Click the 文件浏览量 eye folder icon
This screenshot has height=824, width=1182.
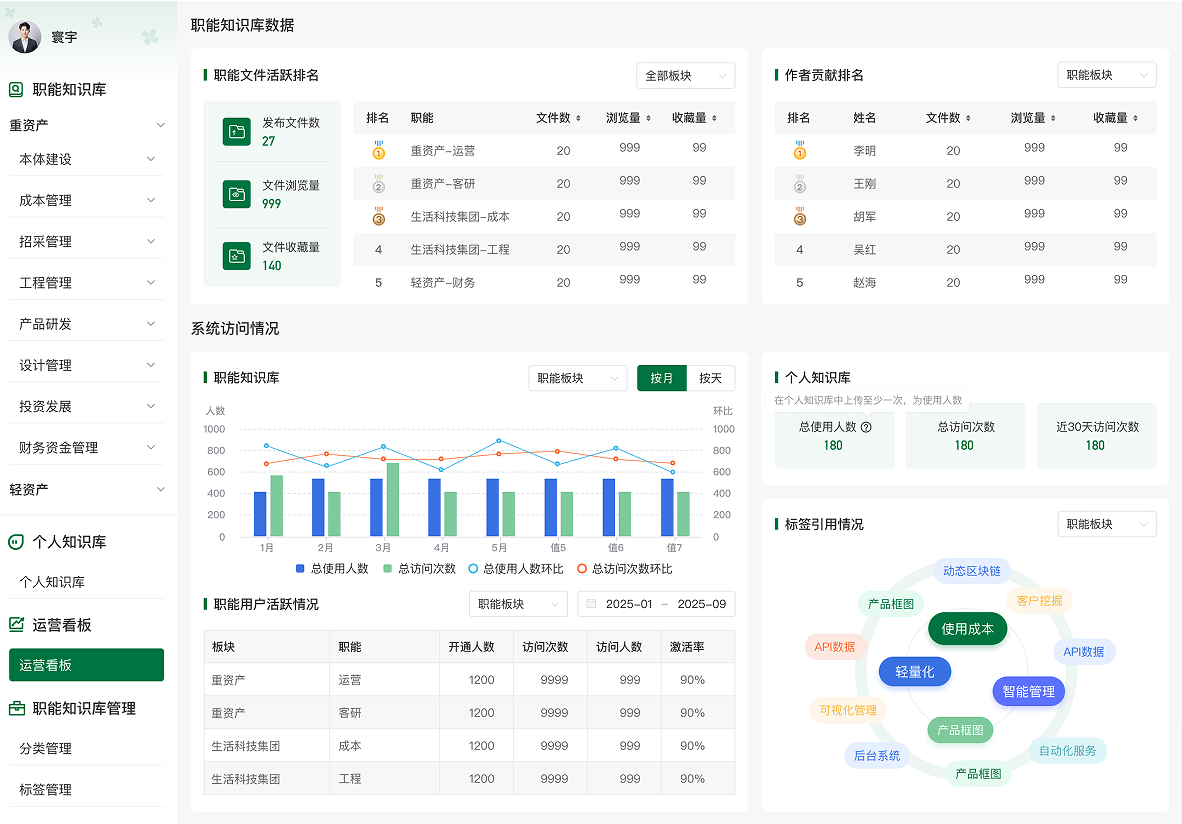(237, 194)
